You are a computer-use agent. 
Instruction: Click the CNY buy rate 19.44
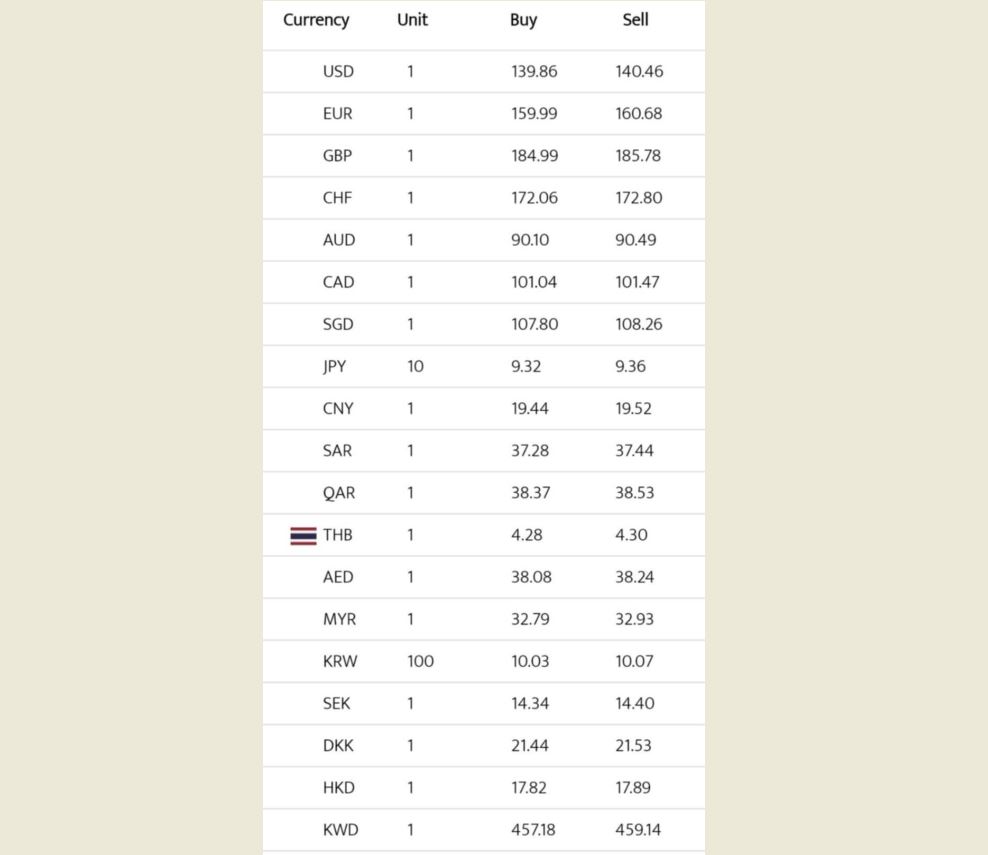pos(529,408)
